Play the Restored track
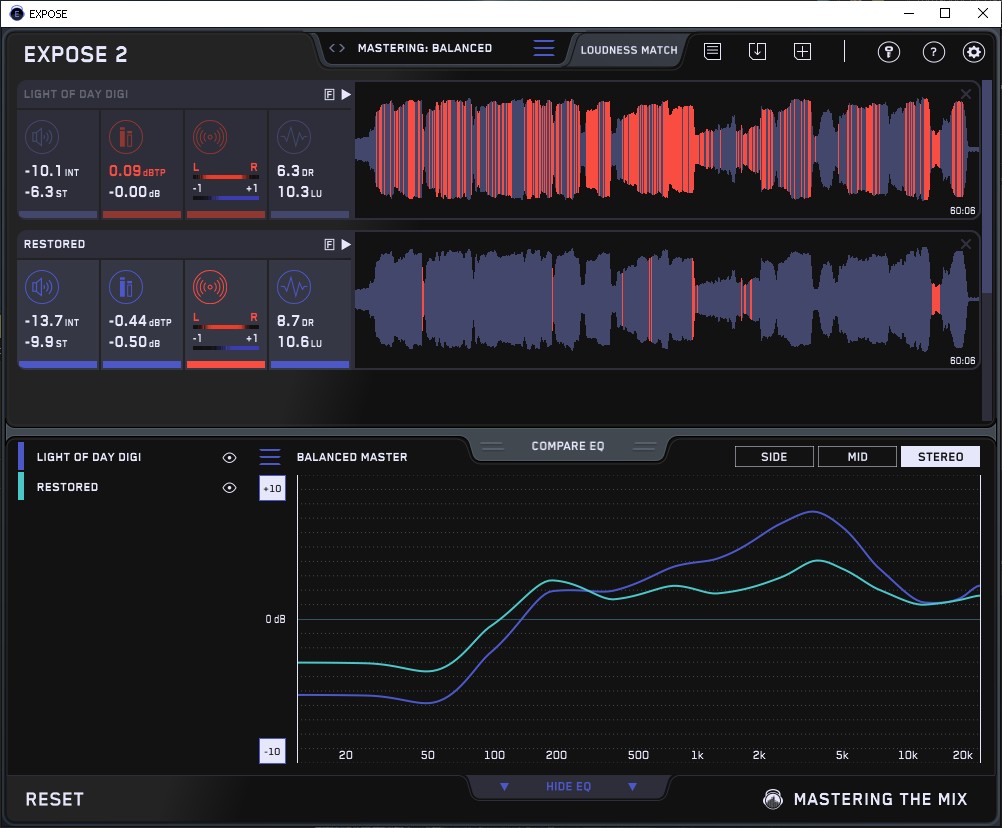The image size is (1002, 828). tap(346, 244)
